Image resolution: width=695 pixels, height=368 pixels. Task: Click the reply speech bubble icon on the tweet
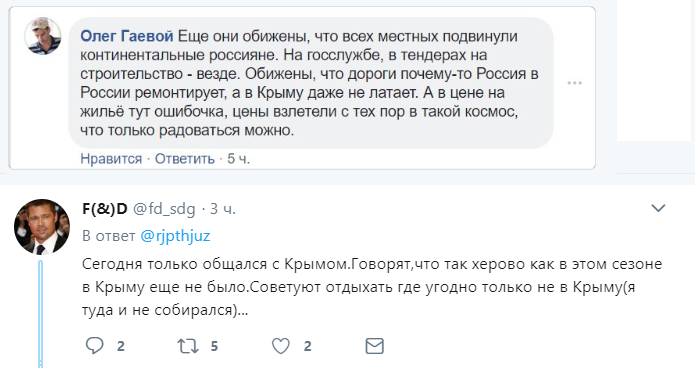click(x=94, y=346)
